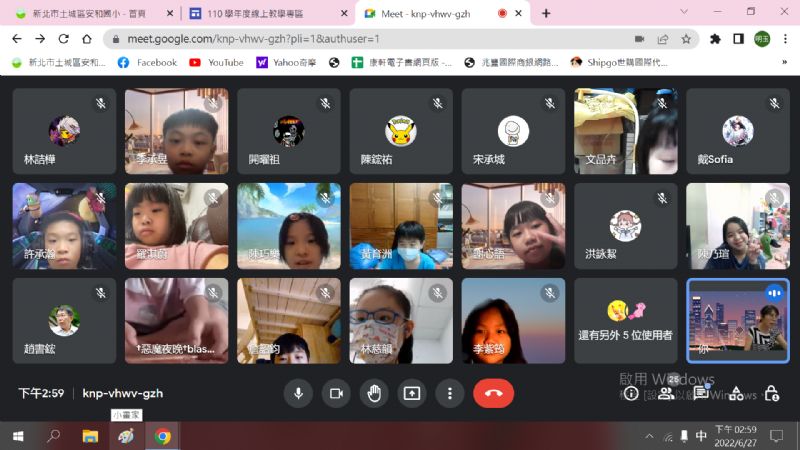Viewport: 800px width, 450px height.
Task: Click meeting code knp-vhwv-gzh text
Action: pos(123,393)
